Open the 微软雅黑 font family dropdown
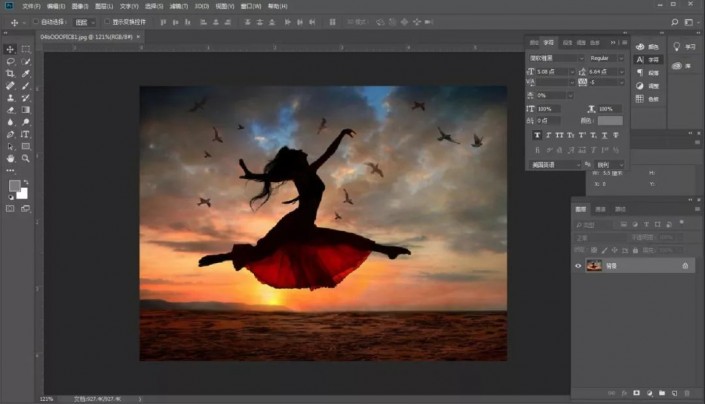705x404 pixels. click(556, 59)
